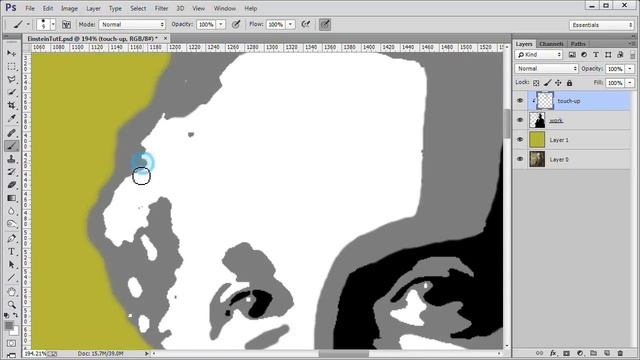The width and height of the screenshot is (640, 360).
Task: Select the Eraser tool
Action: click(x=11, y=185)
